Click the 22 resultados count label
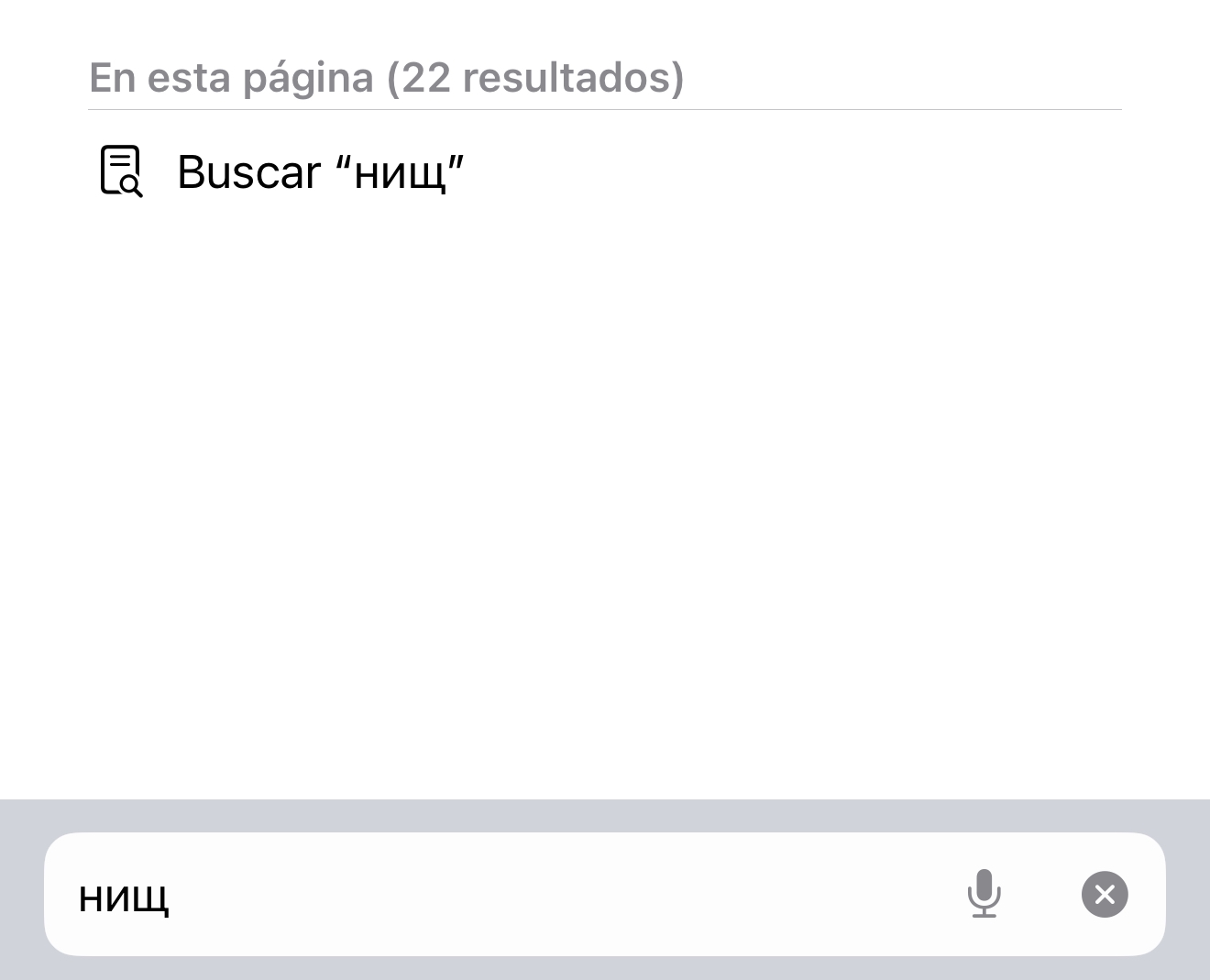 point(535,78)
